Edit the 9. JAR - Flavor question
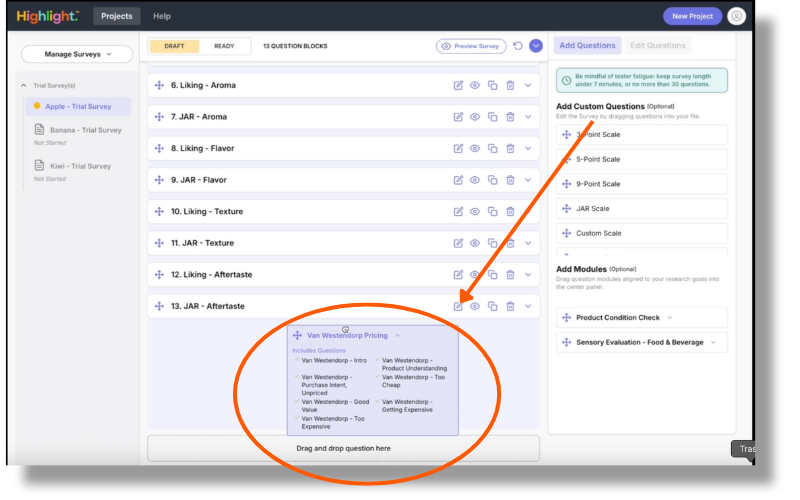 click(458, 180)
